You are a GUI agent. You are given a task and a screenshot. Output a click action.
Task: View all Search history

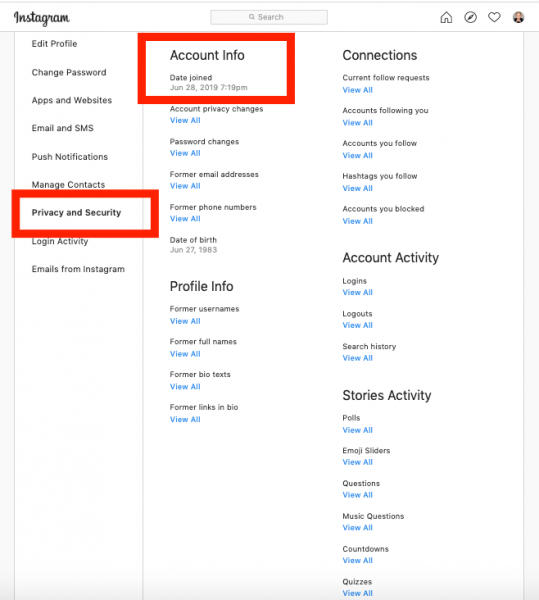coord(358,358)
